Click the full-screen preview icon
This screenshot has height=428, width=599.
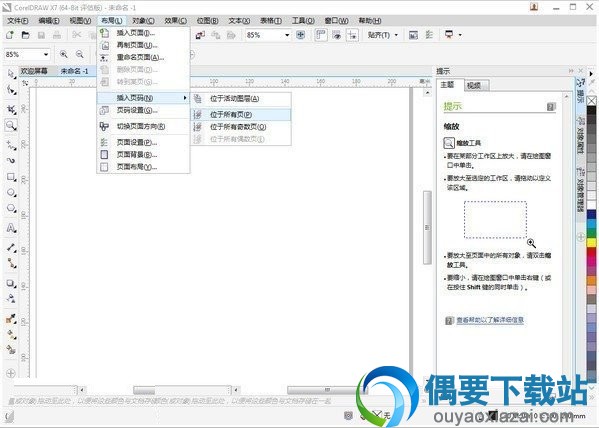[301, 35]
